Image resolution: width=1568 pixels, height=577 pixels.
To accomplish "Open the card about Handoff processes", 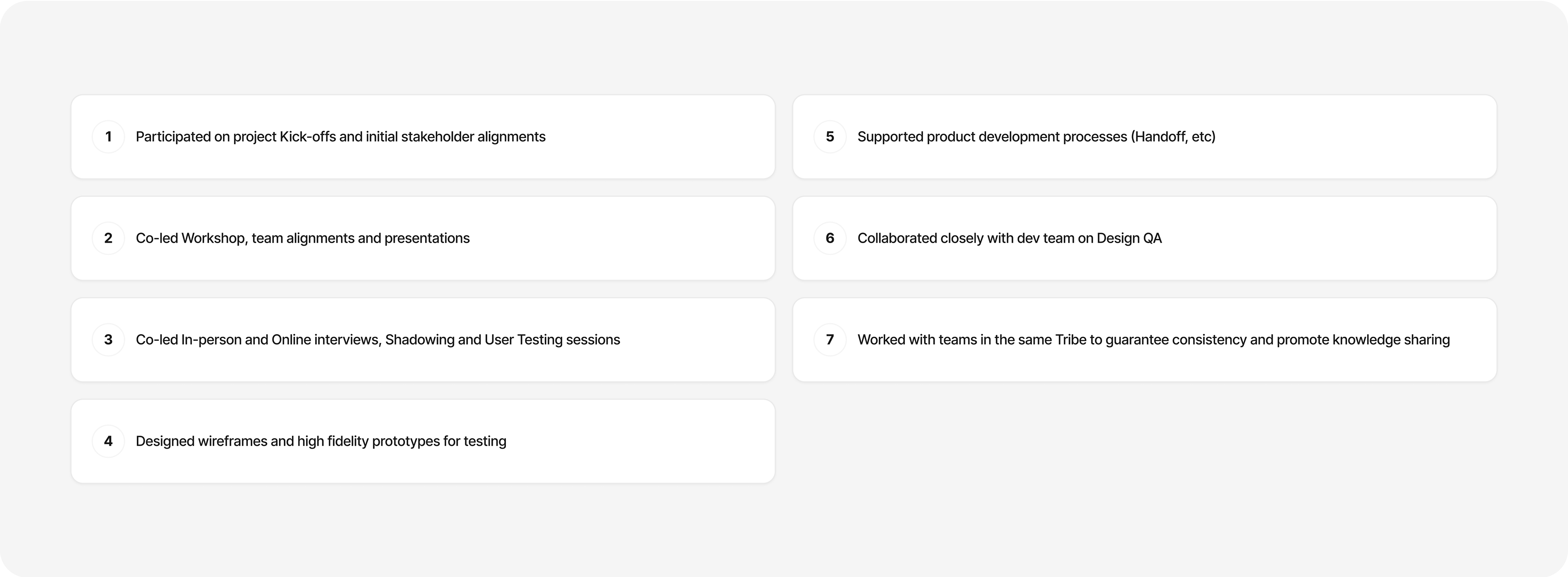I will (x=1144, y=136).
